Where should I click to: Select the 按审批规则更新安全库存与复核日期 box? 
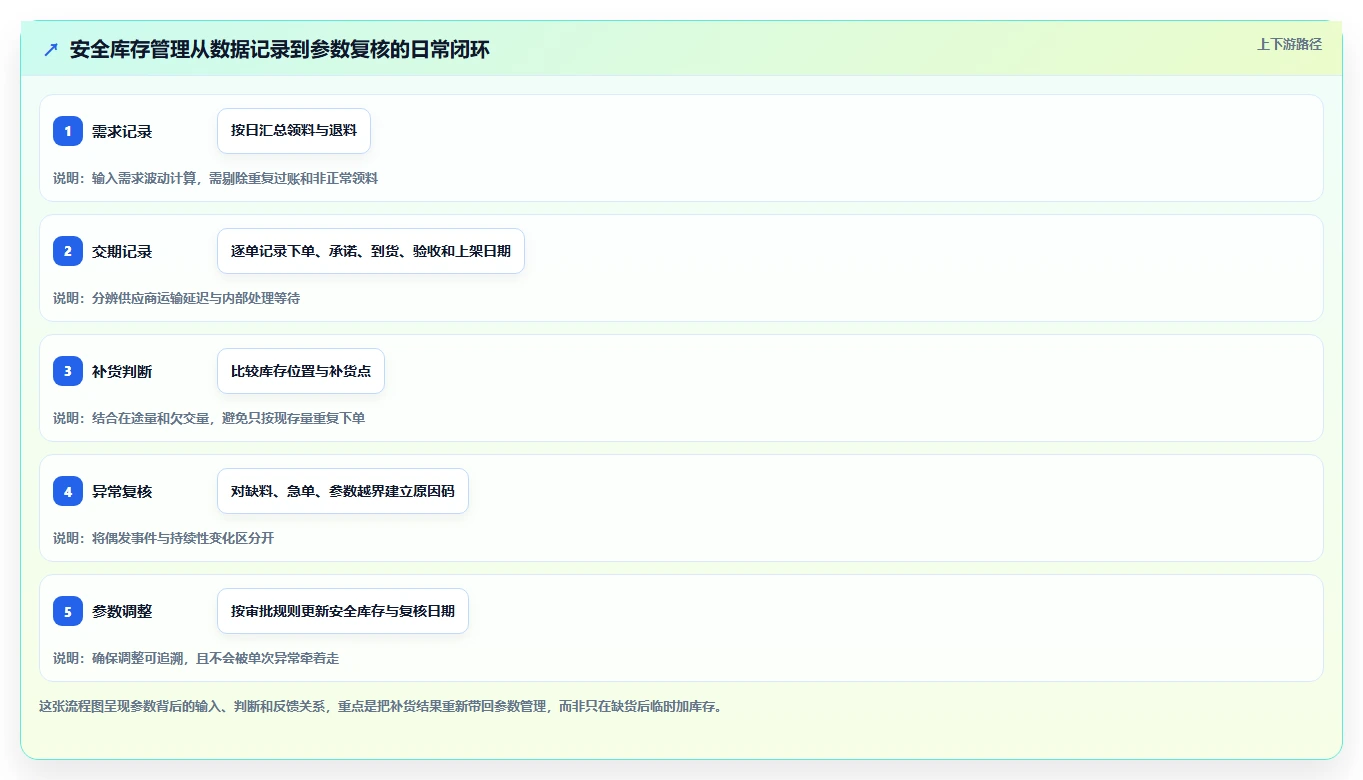343,611
